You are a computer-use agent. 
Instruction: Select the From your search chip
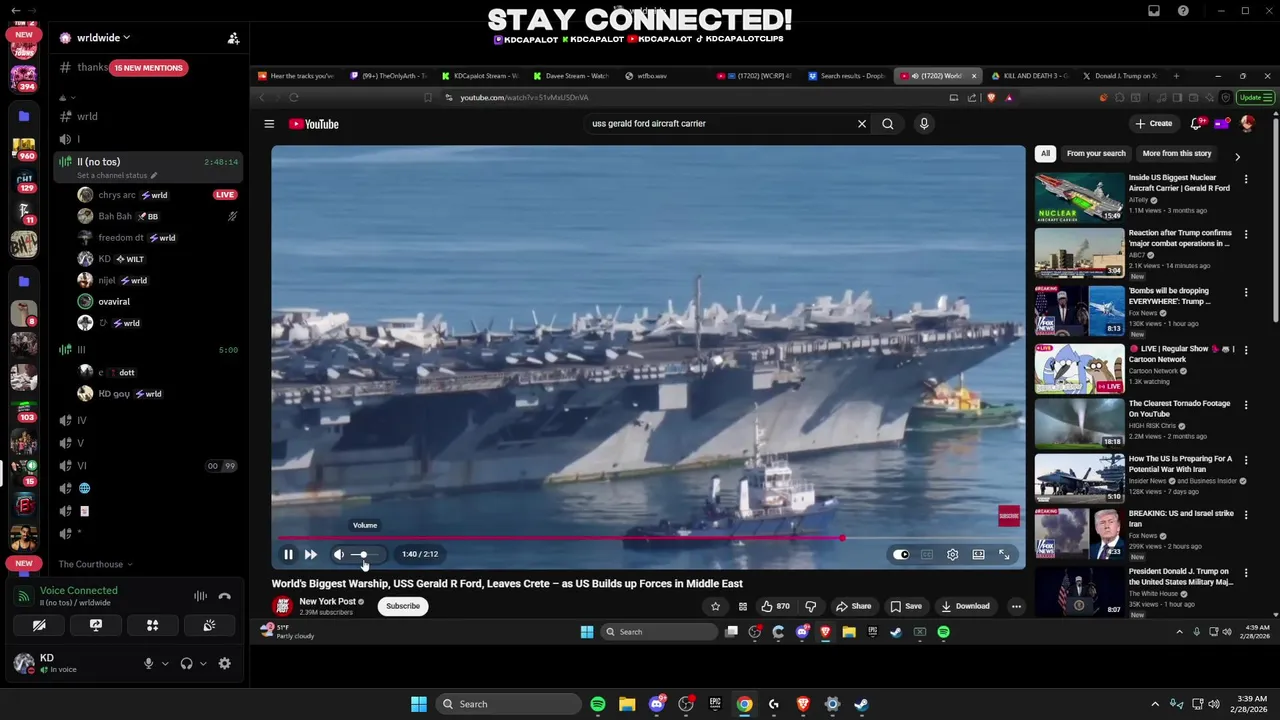pyautogui.click(x=1096, y=153)
